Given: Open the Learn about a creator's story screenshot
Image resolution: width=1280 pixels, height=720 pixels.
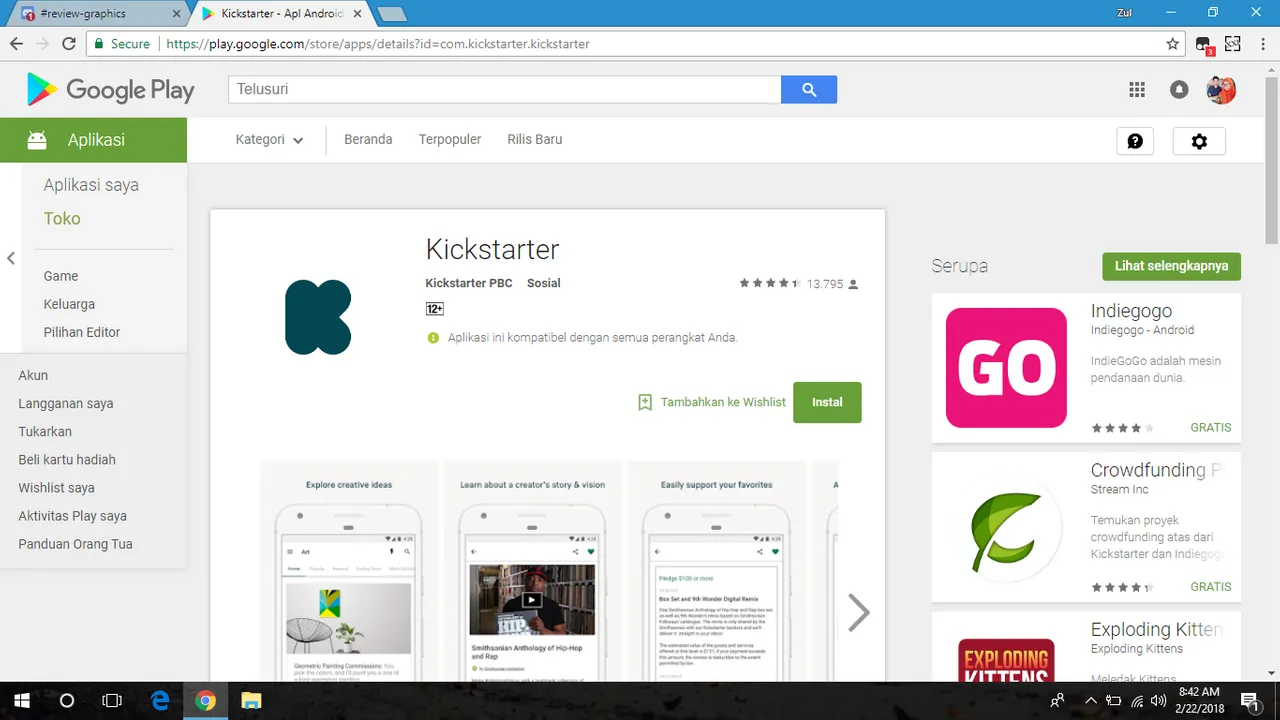Looking at the screenshot, I should point(533,571).
